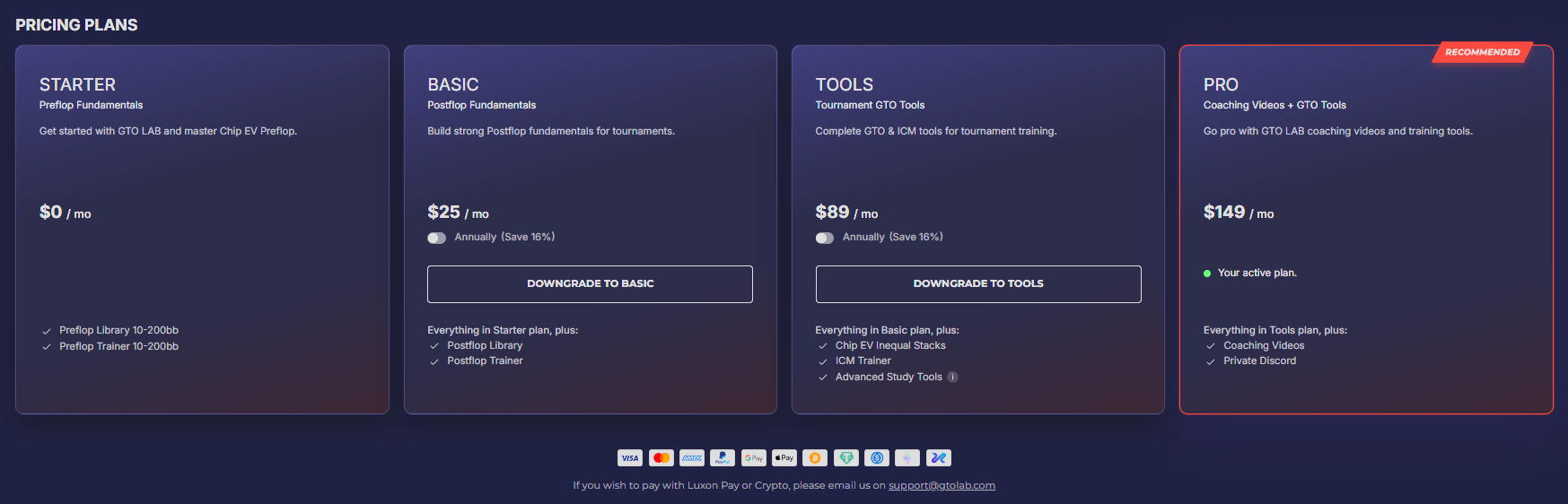
Task: Click the 'Coaching Videos + GTO Tools' subtitle
Action: pyautogui.click(x=1275, y=105)
